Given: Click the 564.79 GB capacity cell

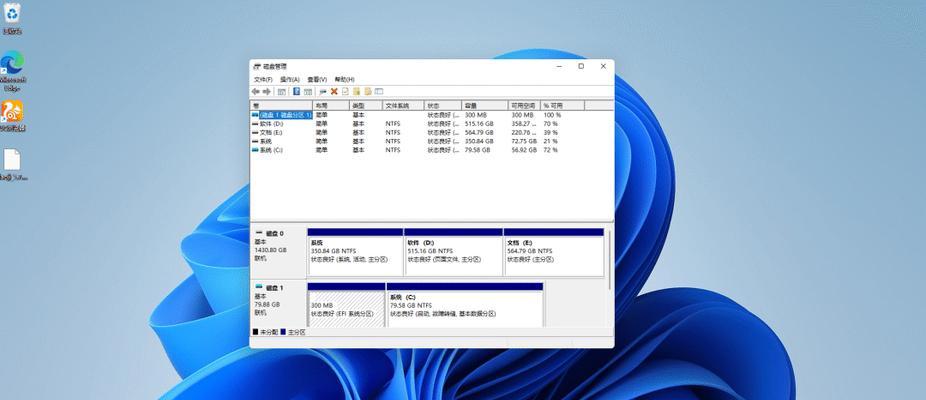Looking at the screenshot, I should pos(478,133).
